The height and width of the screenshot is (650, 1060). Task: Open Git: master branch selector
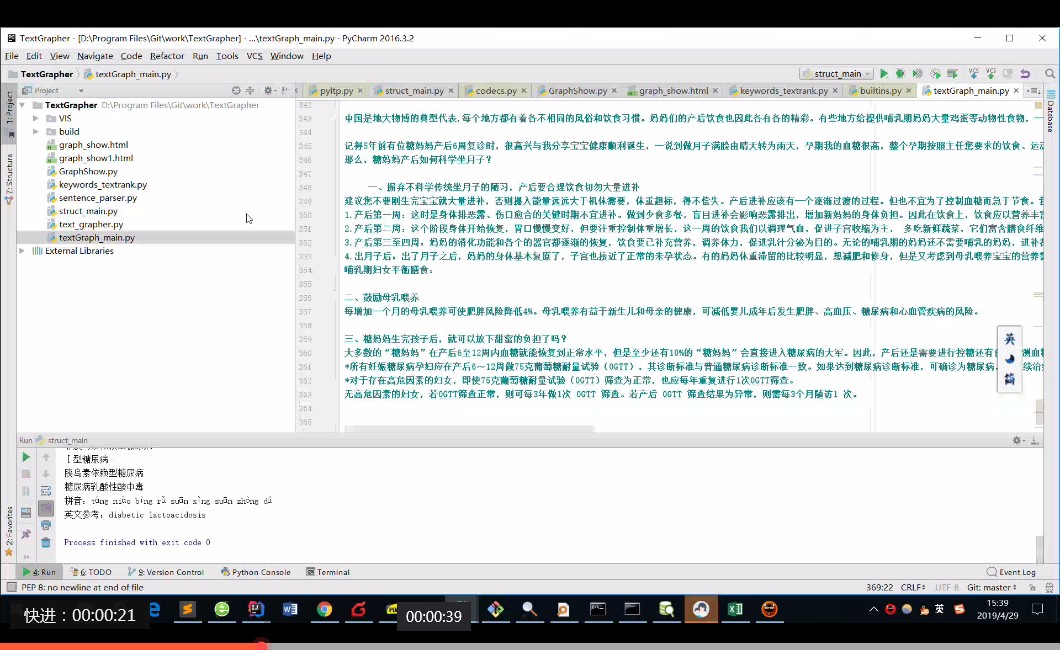coord(992,587)
